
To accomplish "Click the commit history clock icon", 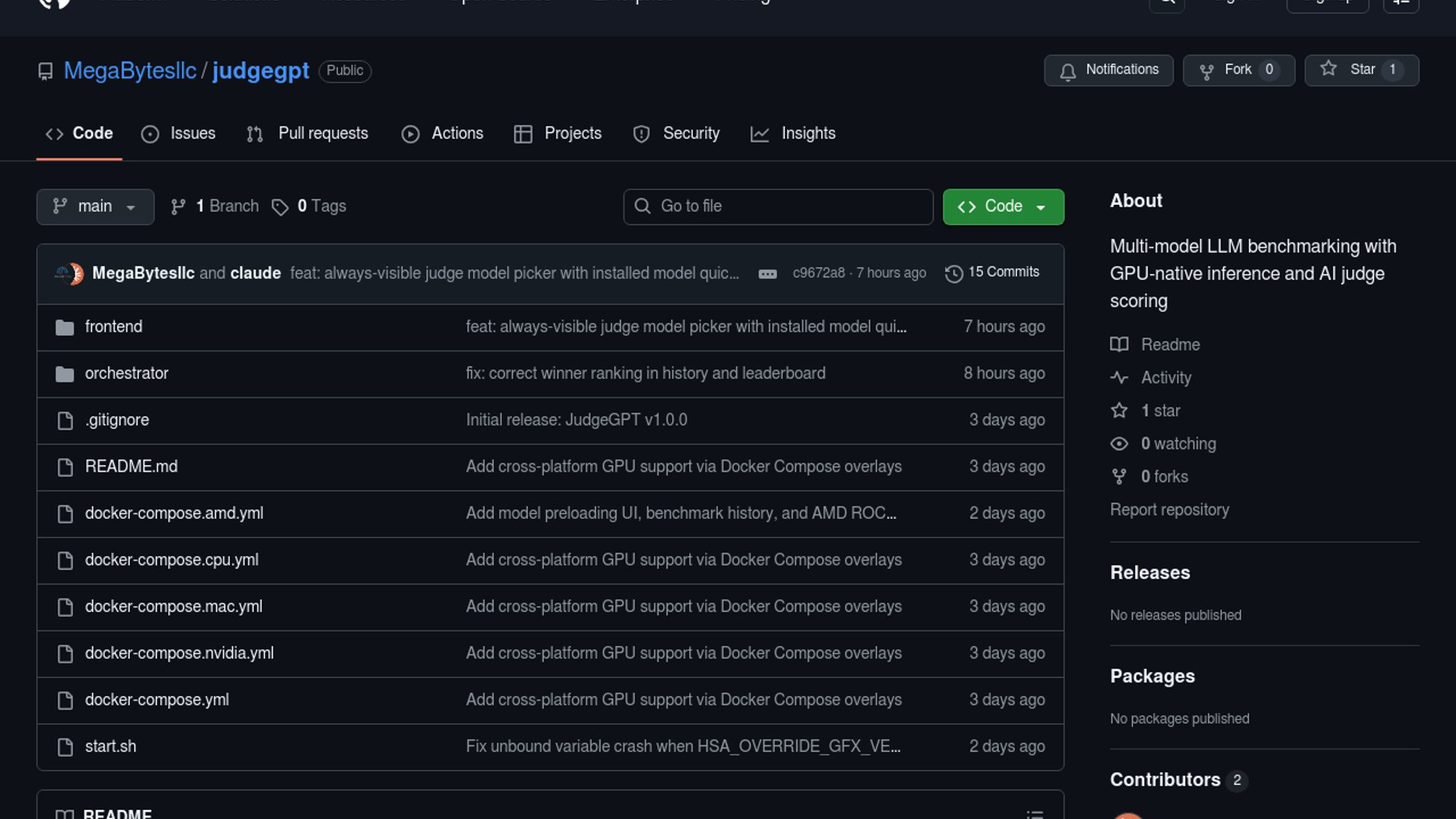I will [953, 273].
